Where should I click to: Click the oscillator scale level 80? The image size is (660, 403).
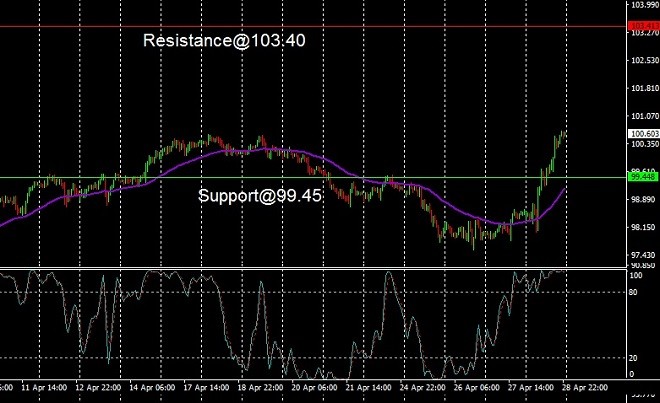pyautogui.click(x=633, y=292)
